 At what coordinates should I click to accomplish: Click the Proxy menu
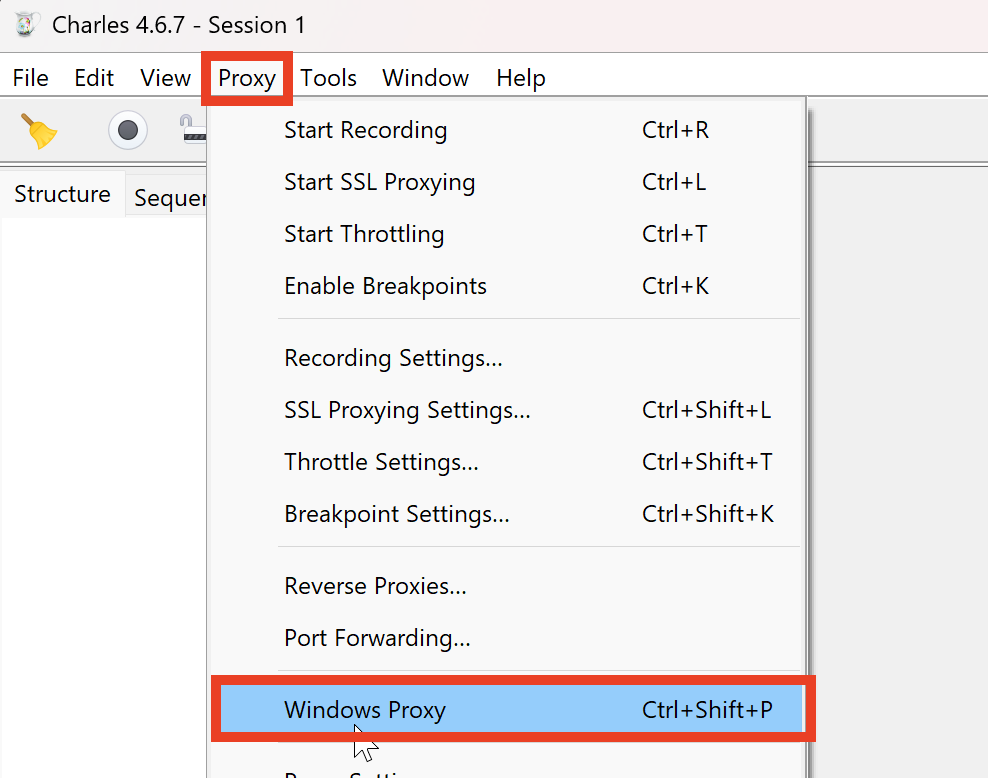(x=247, y=78)
